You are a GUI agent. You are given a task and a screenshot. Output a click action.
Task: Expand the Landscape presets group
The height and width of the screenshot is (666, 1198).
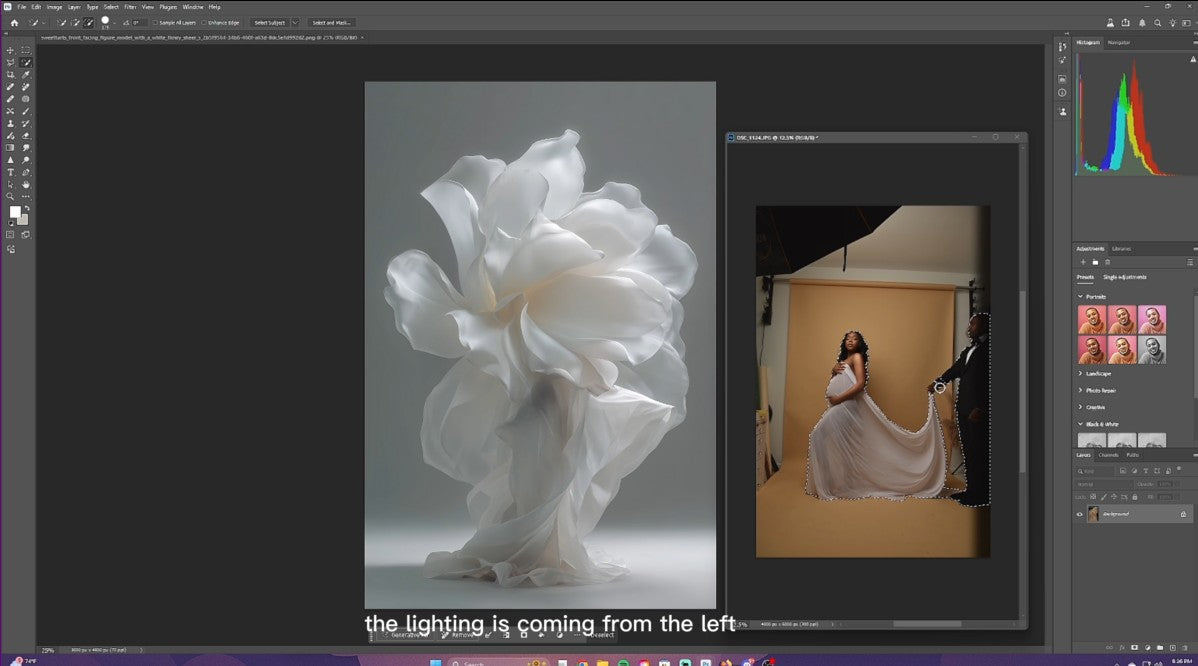click(1099, 374)
